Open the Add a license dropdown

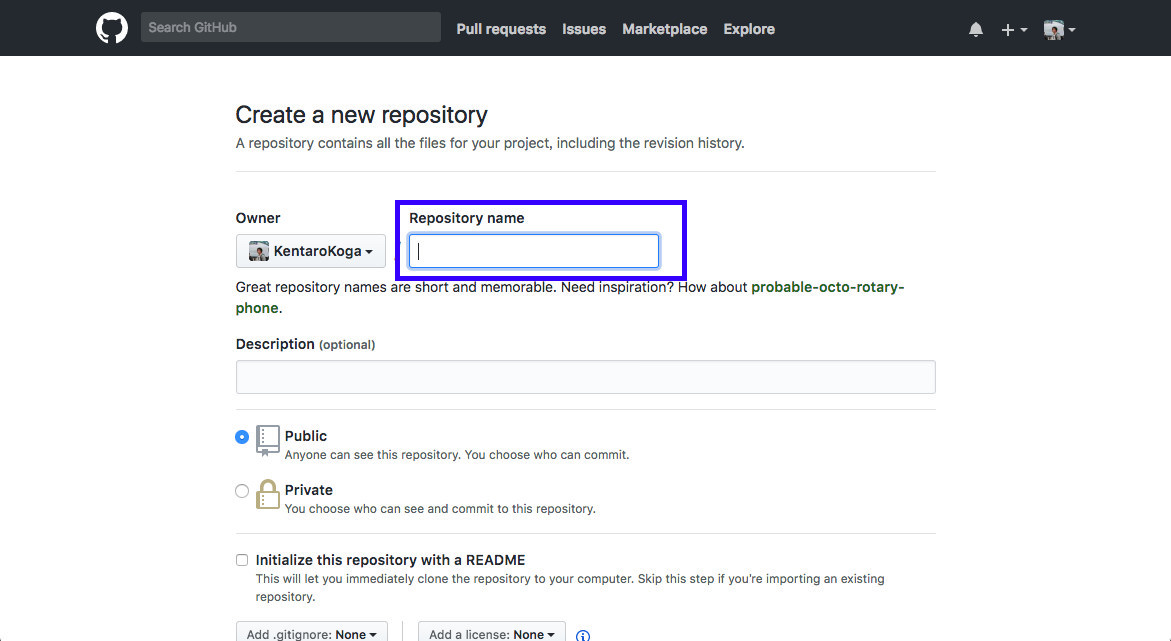pos(491,633)
